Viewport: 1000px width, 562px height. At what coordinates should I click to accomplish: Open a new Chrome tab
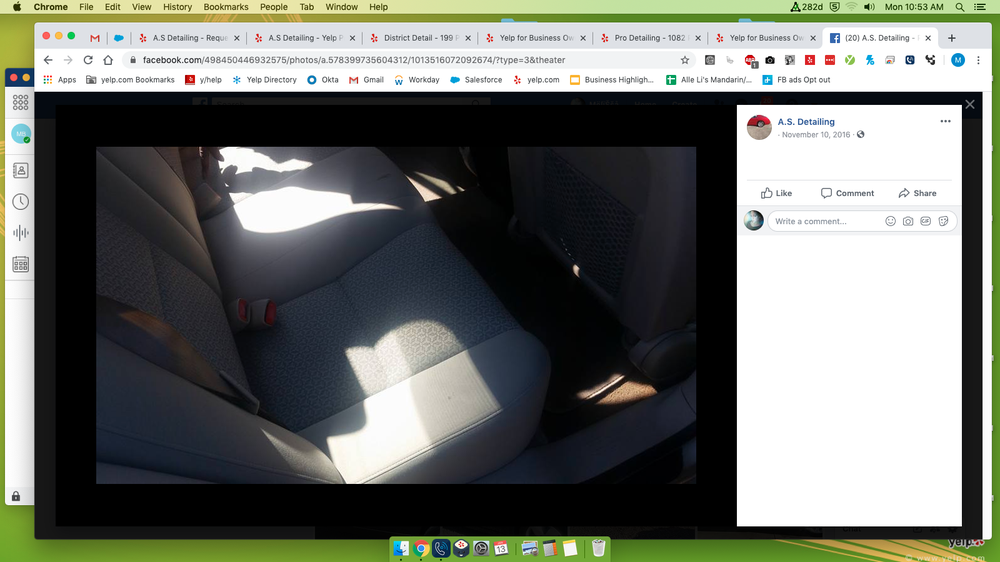[951, 38]
